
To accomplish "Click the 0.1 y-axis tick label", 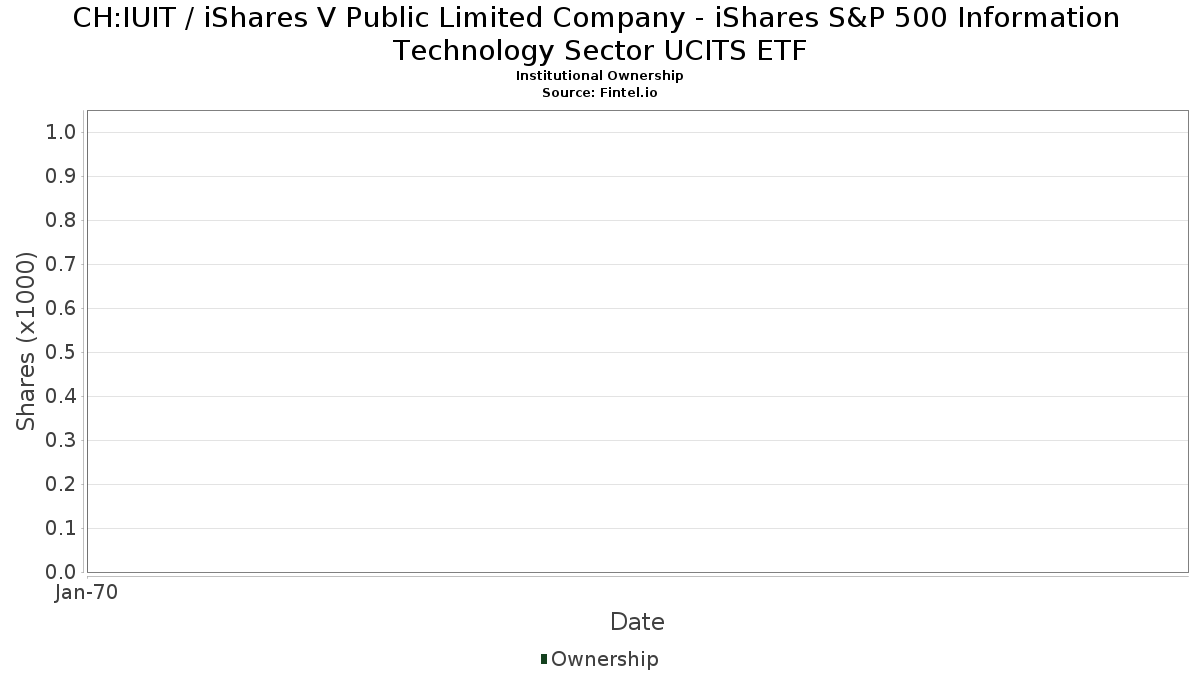I will [x=61, y=529].
